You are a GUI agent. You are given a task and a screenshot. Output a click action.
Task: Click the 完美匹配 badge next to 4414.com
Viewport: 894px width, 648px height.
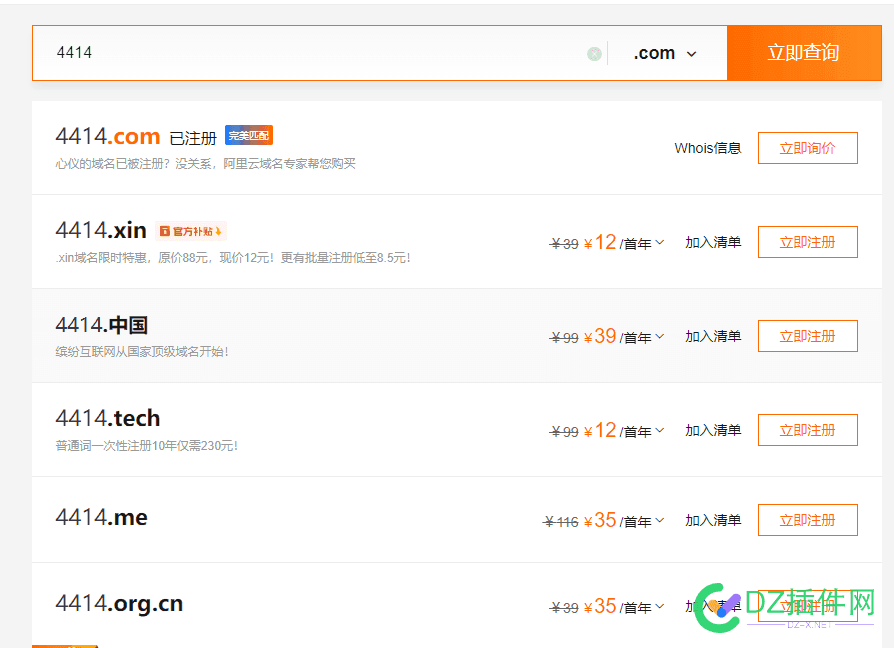(249, 136)
